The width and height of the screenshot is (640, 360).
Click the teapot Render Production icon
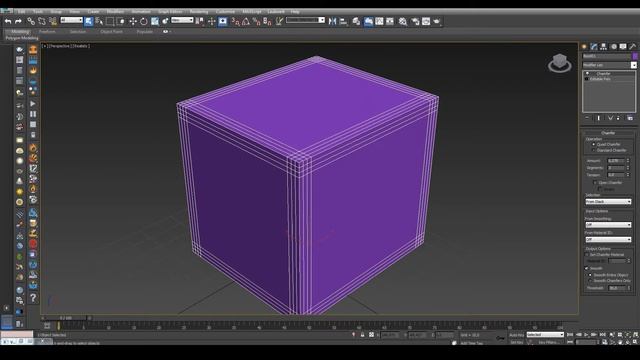(x=437, y=21)
